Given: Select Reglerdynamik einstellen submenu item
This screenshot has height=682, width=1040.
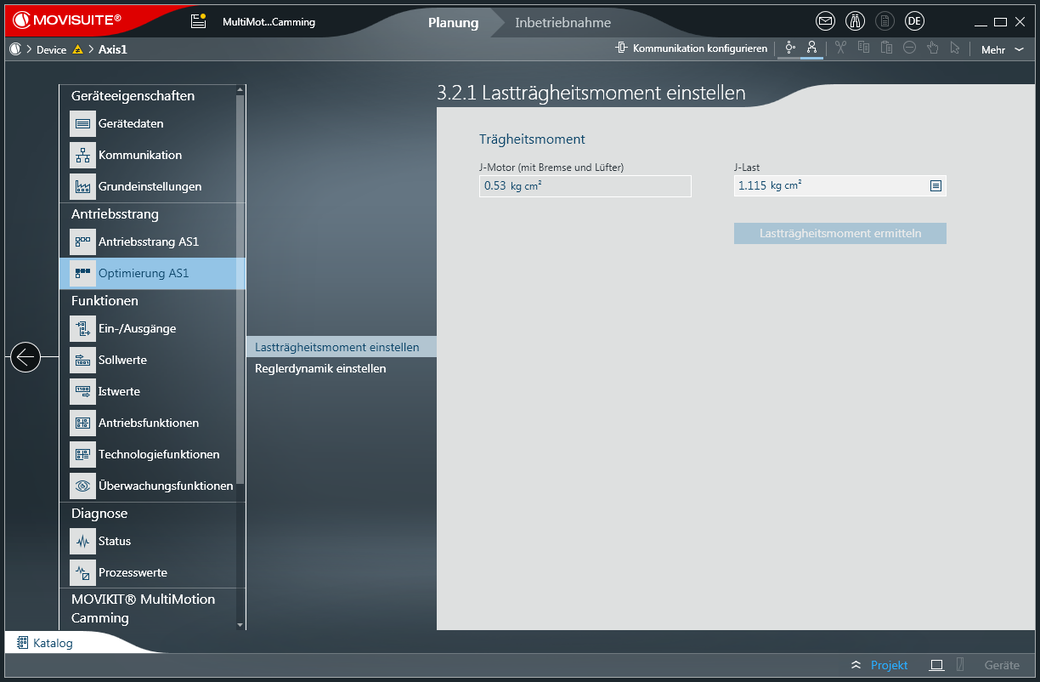Looking at the screenshot, I should click(320, 369).
